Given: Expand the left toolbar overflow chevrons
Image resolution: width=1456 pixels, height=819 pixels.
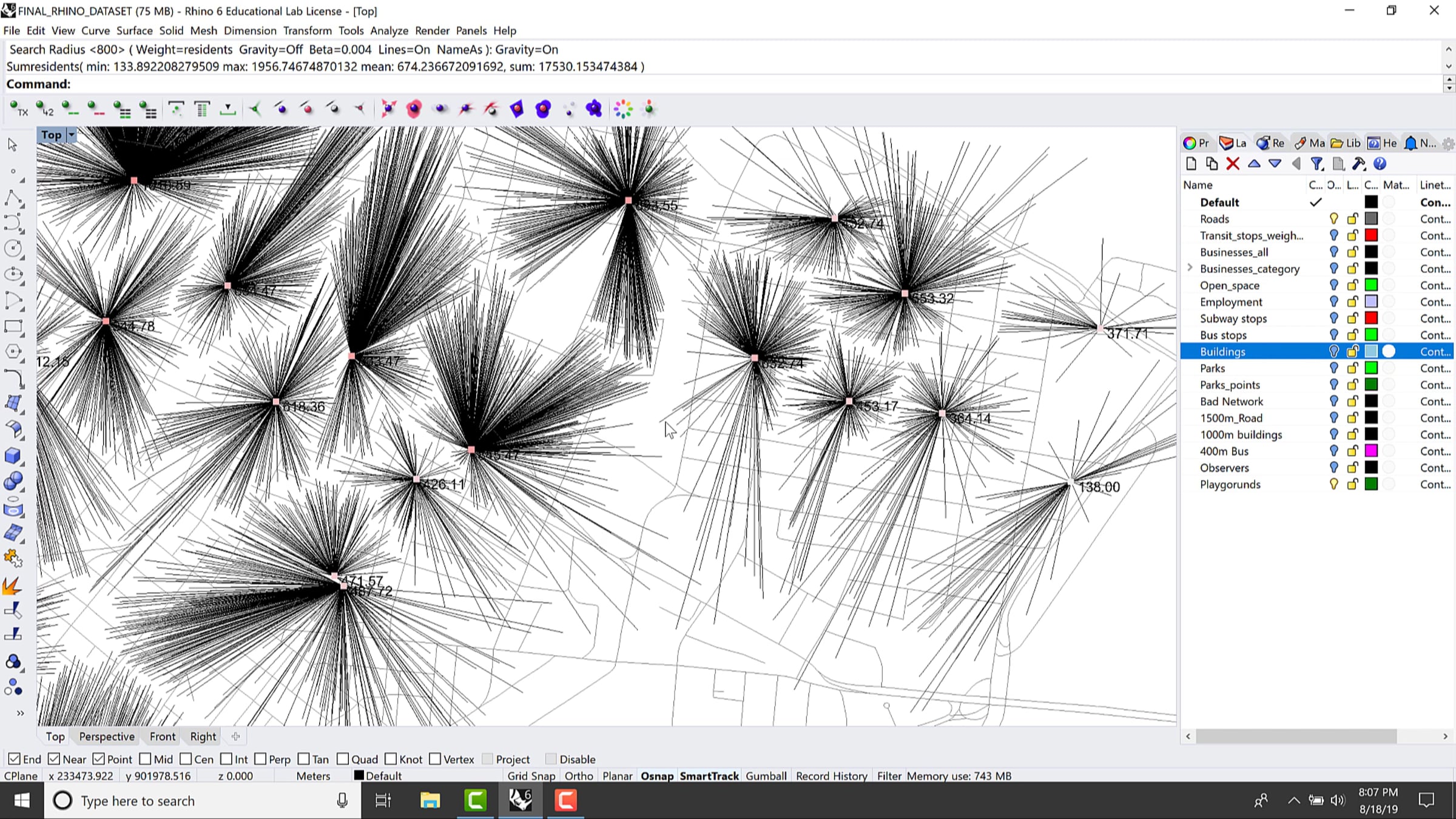Looking at the screenshot, I should point(20,713).
